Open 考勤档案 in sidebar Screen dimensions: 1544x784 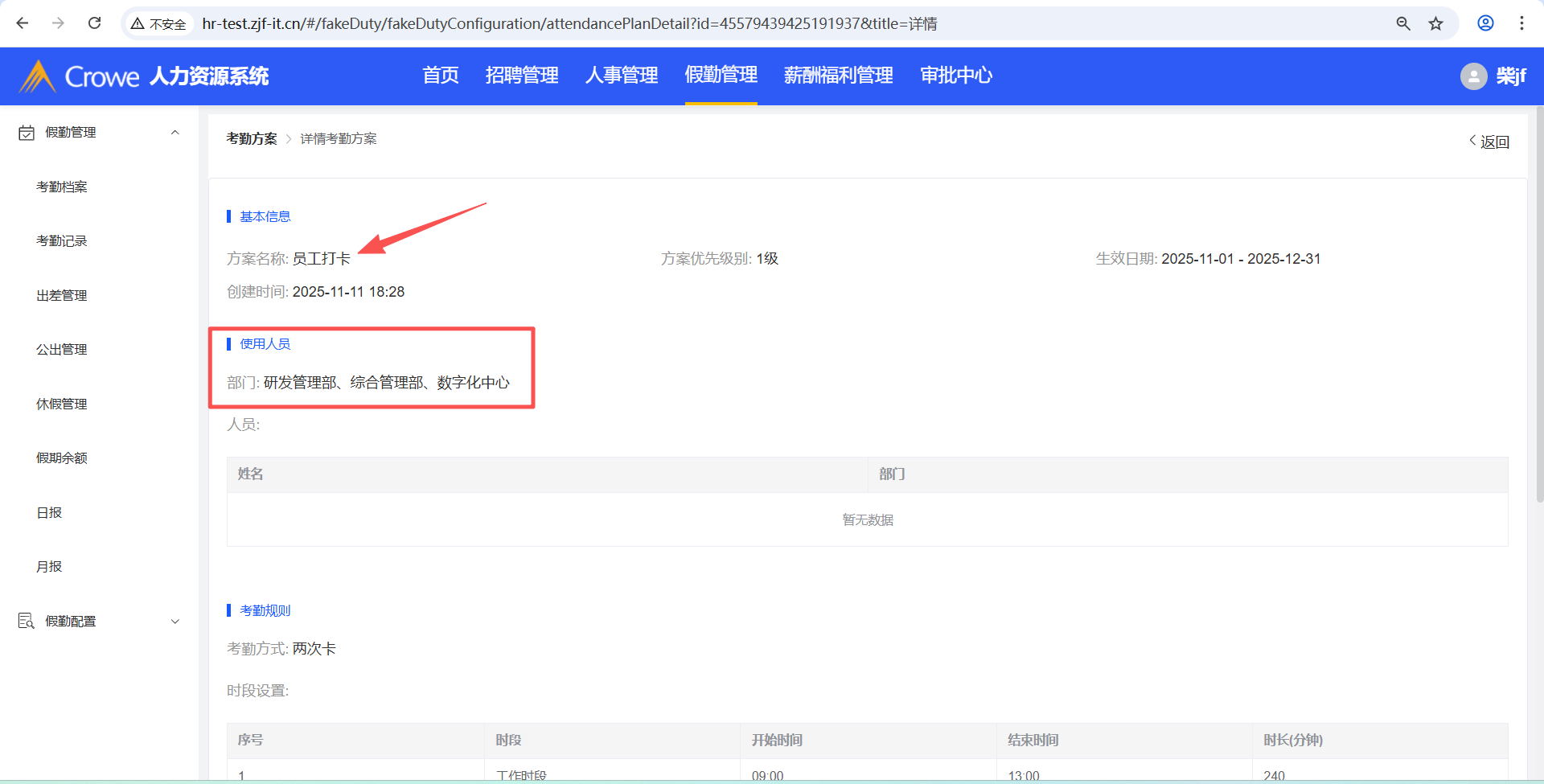pyautogui.click(x=62, y=187)
